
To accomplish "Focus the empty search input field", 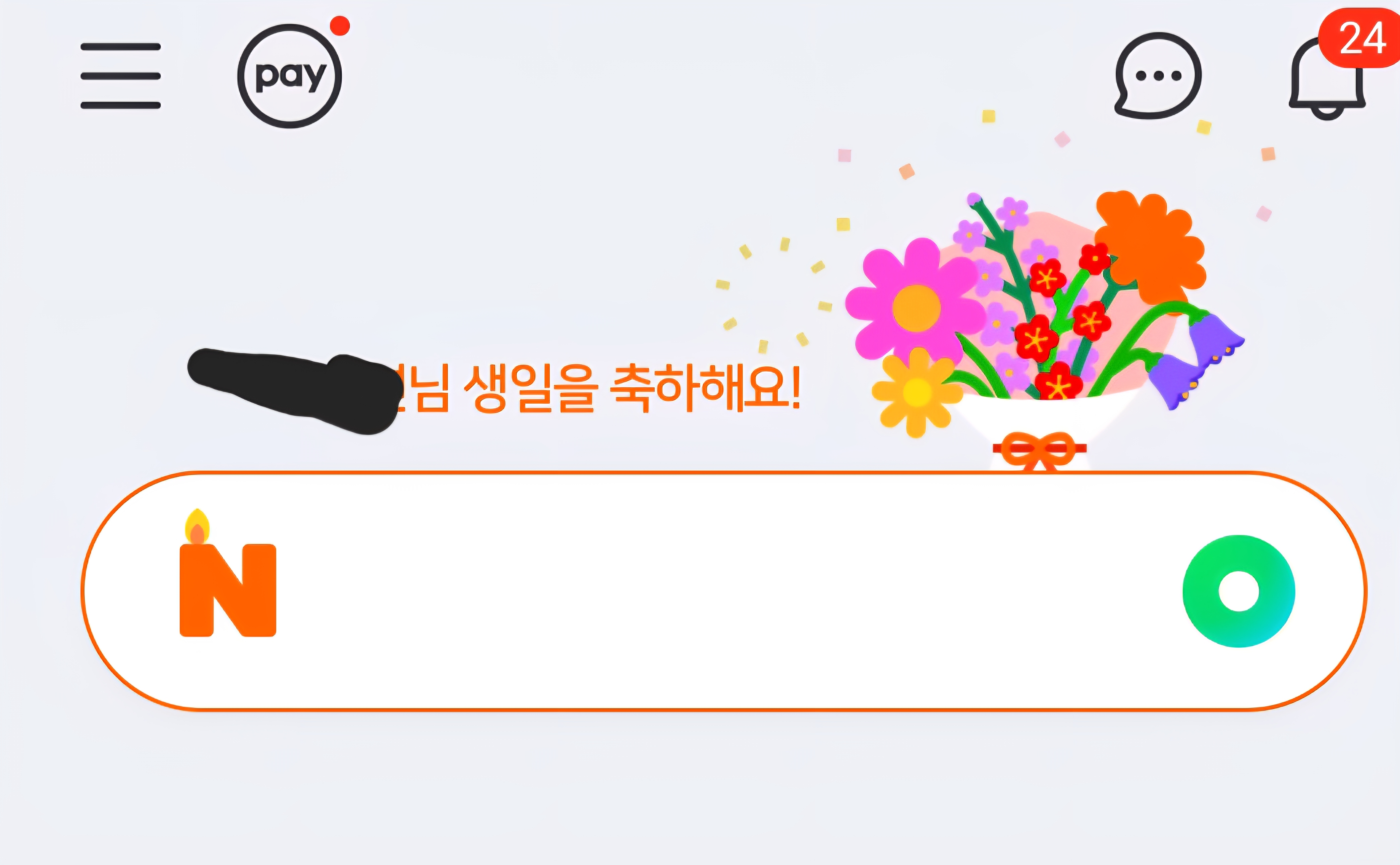I will pos(724,591).
